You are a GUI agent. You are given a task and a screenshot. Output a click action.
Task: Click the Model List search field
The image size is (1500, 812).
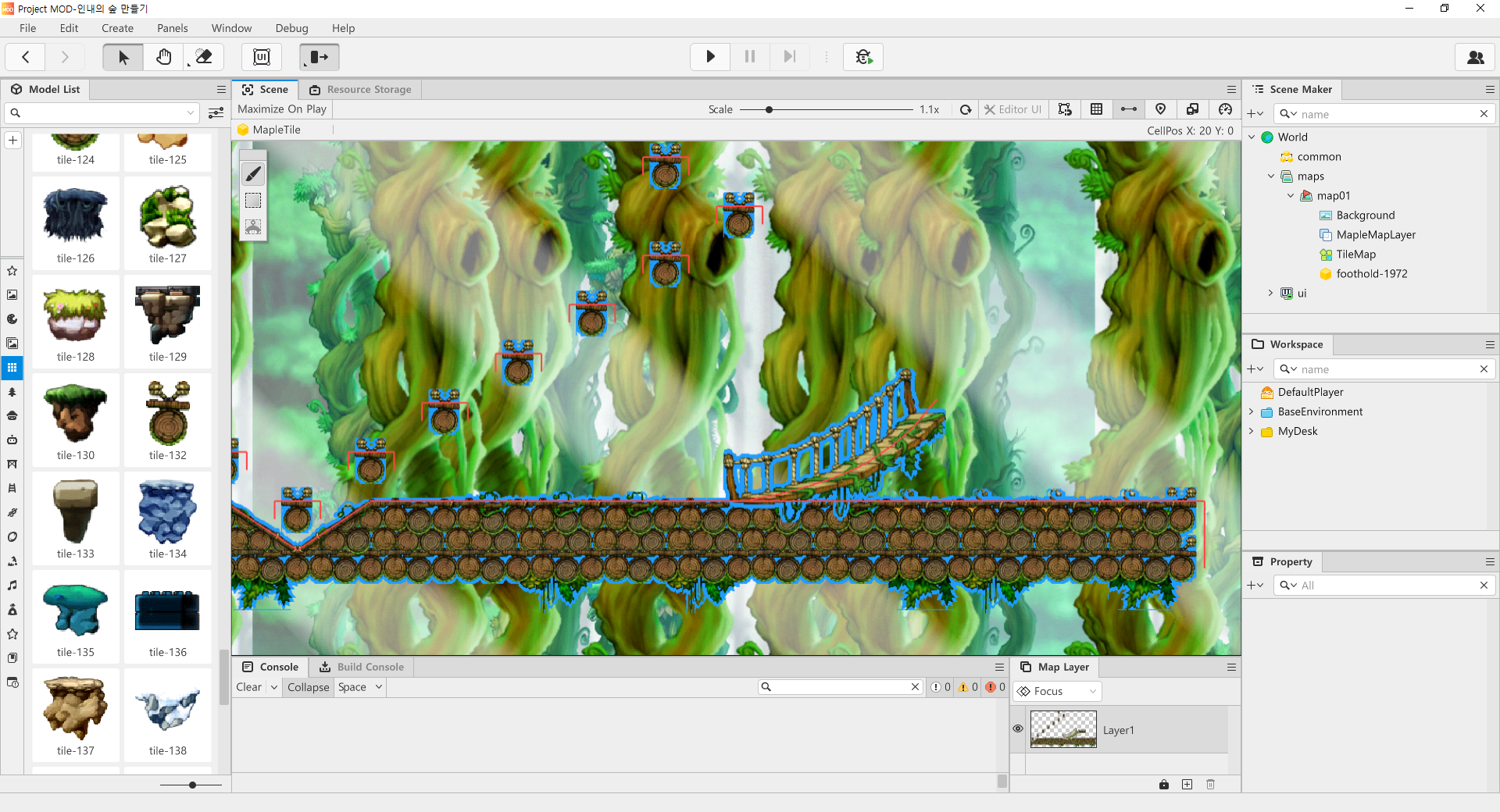(x=102, y=113)
